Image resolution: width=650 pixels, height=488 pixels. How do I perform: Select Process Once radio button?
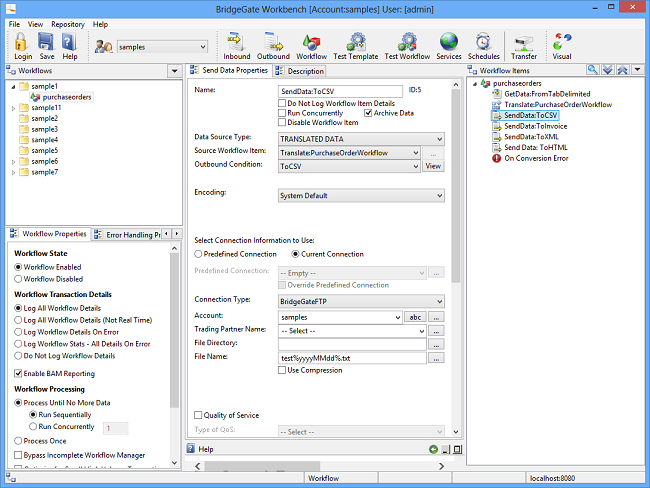pos(18,441)
